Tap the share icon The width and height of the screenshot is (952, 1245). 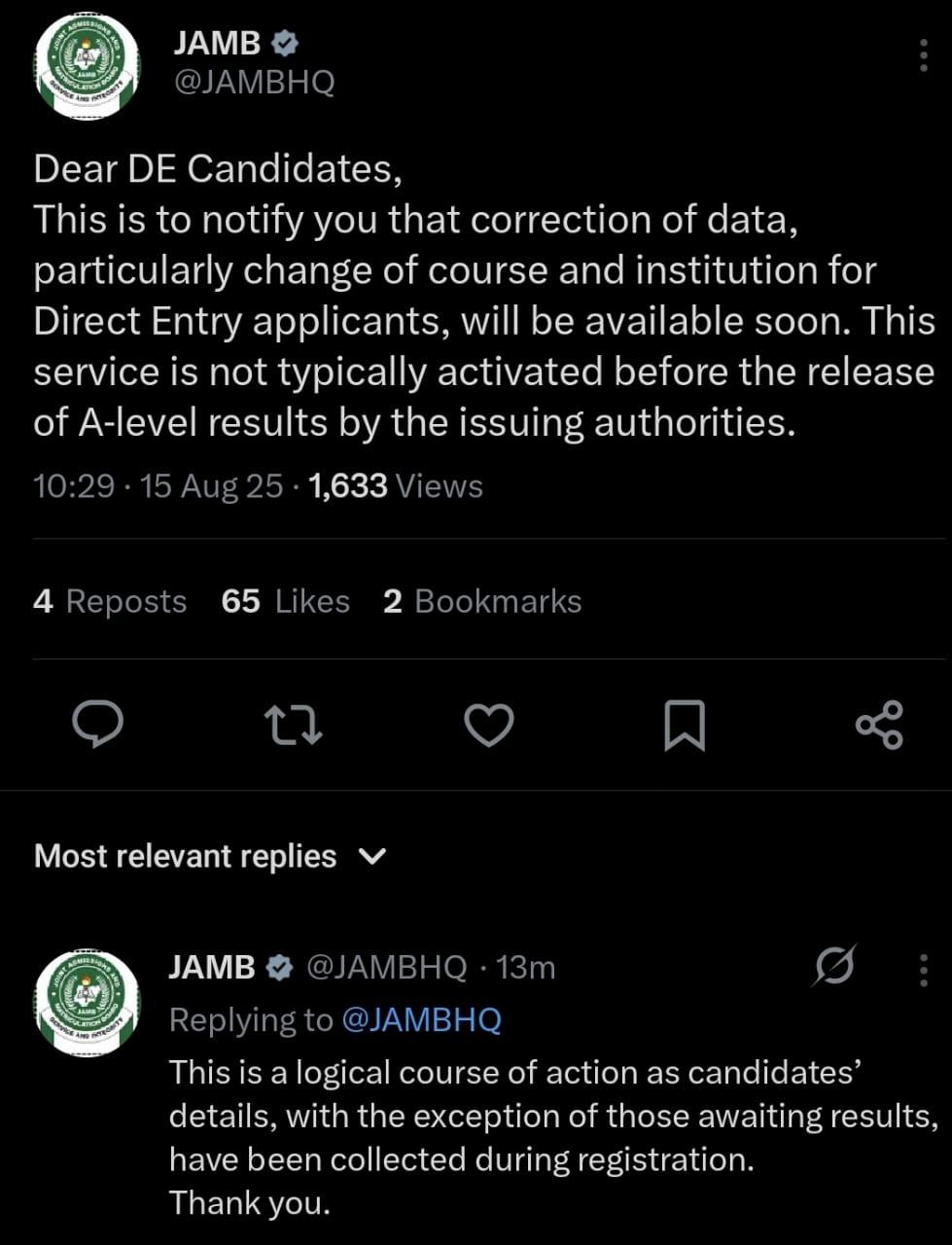pyautogui.click(x=879, y=726)
